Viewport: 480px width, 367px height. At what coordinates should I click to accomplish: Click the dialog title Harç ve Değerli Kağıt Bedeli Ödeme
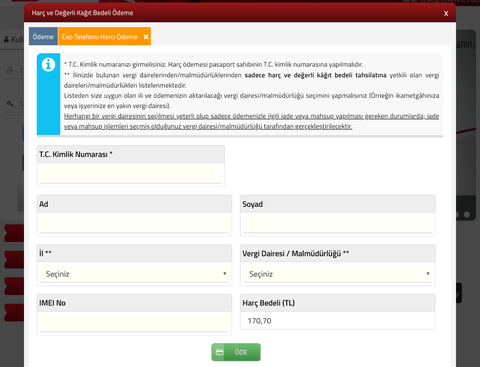pos(82,13)
